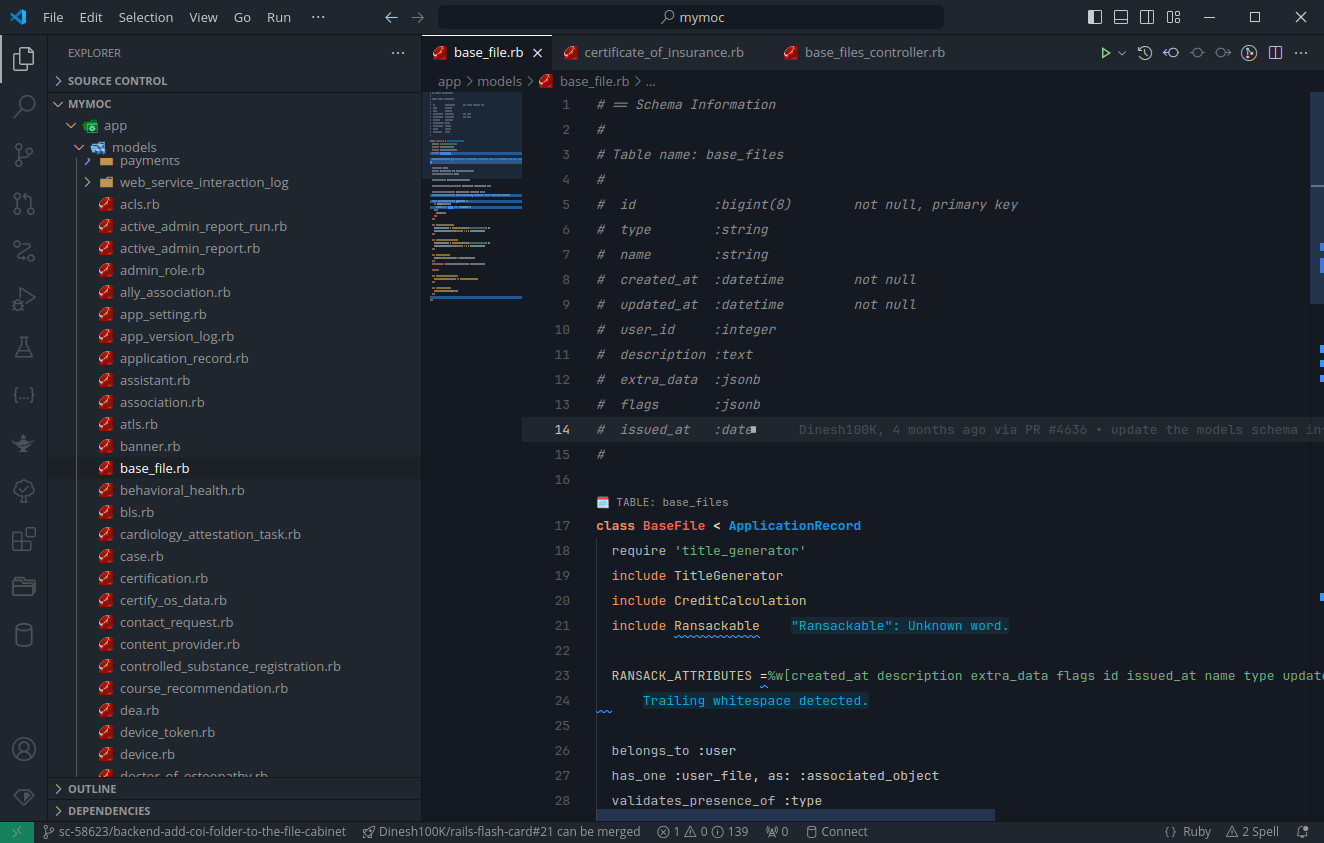1324x843 pixels.
Task: Click the 2 Spell status item
Action: (x=1252, y=832)
